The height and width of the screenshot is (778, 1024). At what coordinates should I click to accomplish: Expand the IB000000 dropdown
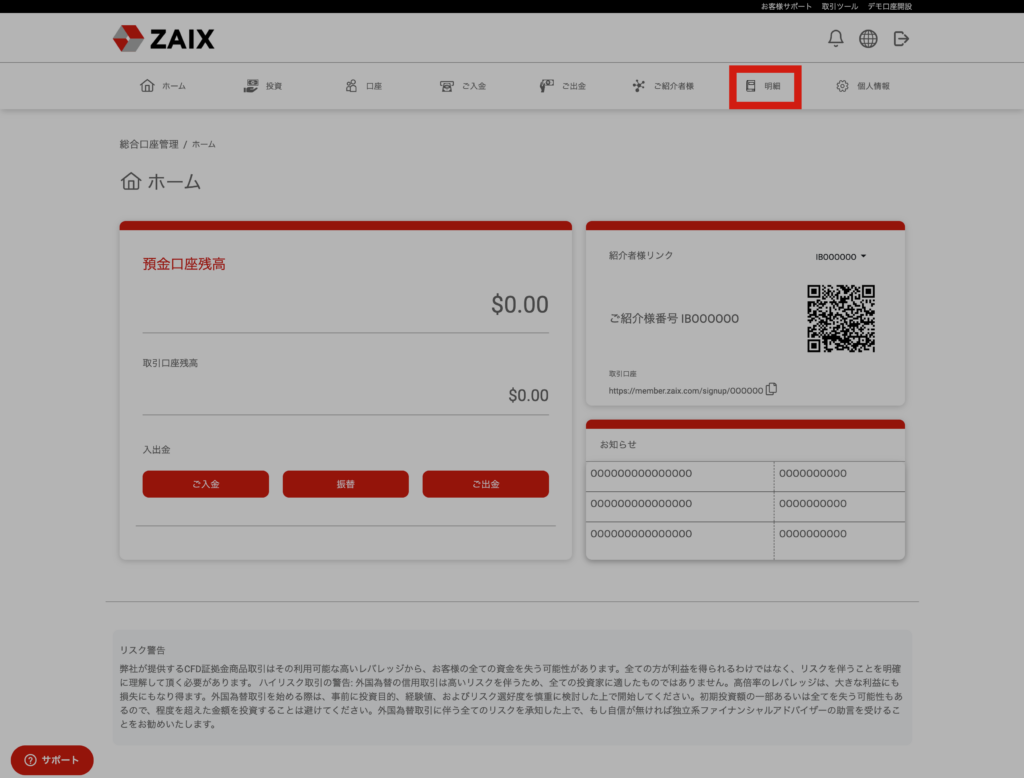(841, 257)
